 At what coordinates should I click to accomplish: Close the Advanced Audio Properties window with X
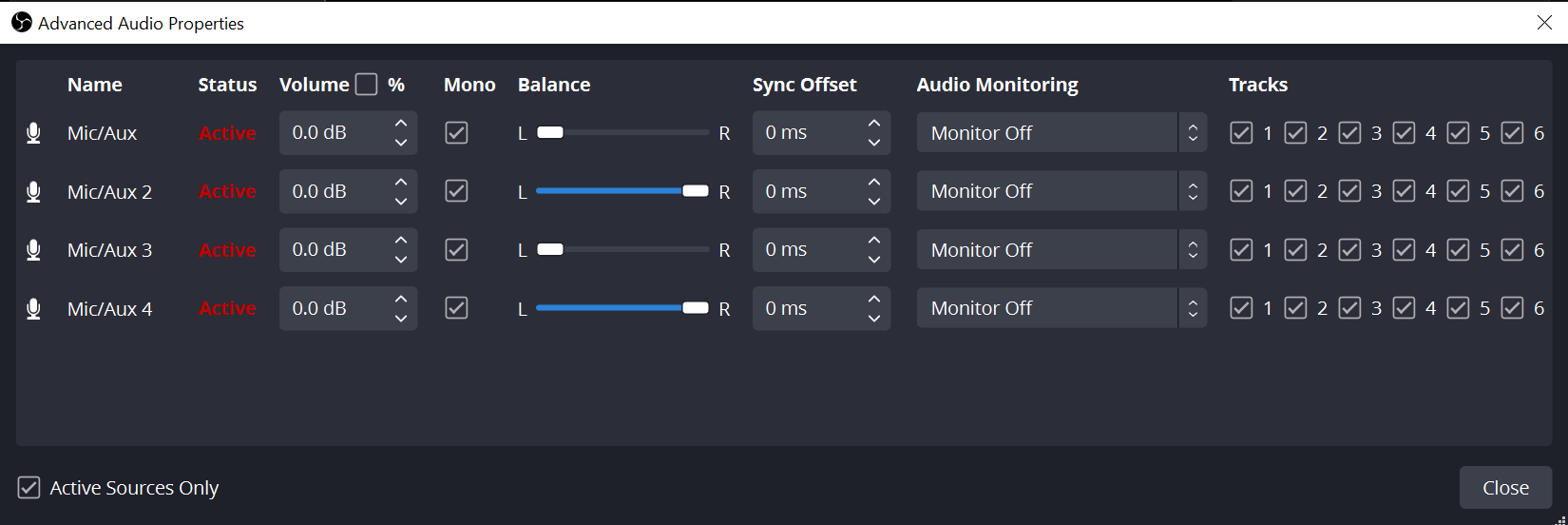[1544, 23]
